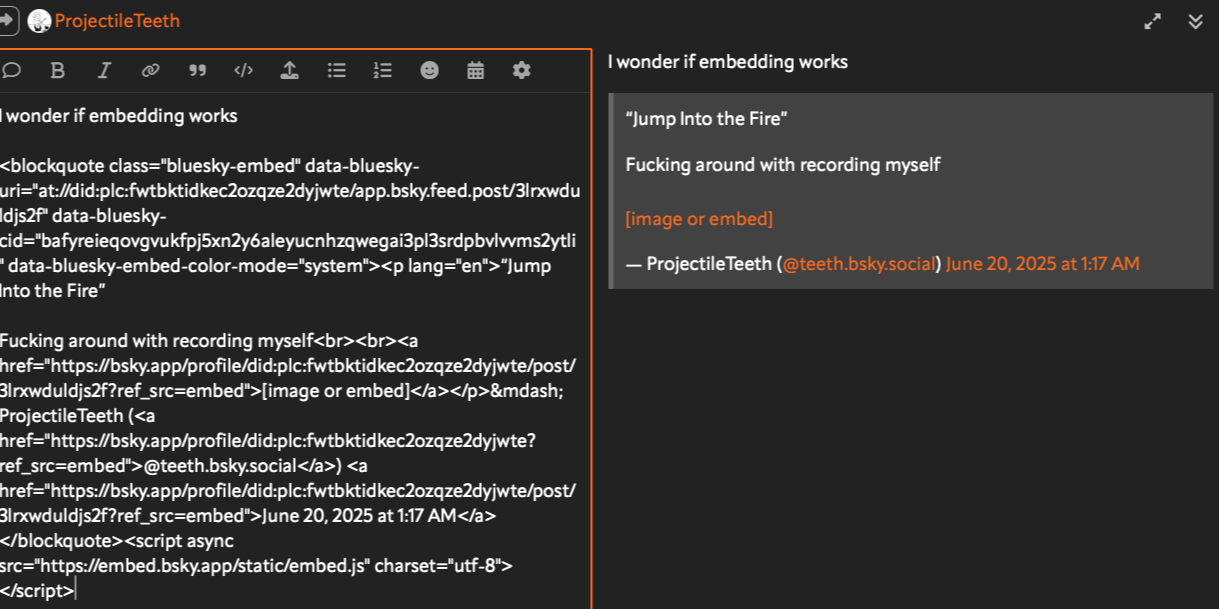Image resolution: width=1219 pixels, height=609 pixels.
Task: Open the emoji picker
Action: [x=430, y=70]
